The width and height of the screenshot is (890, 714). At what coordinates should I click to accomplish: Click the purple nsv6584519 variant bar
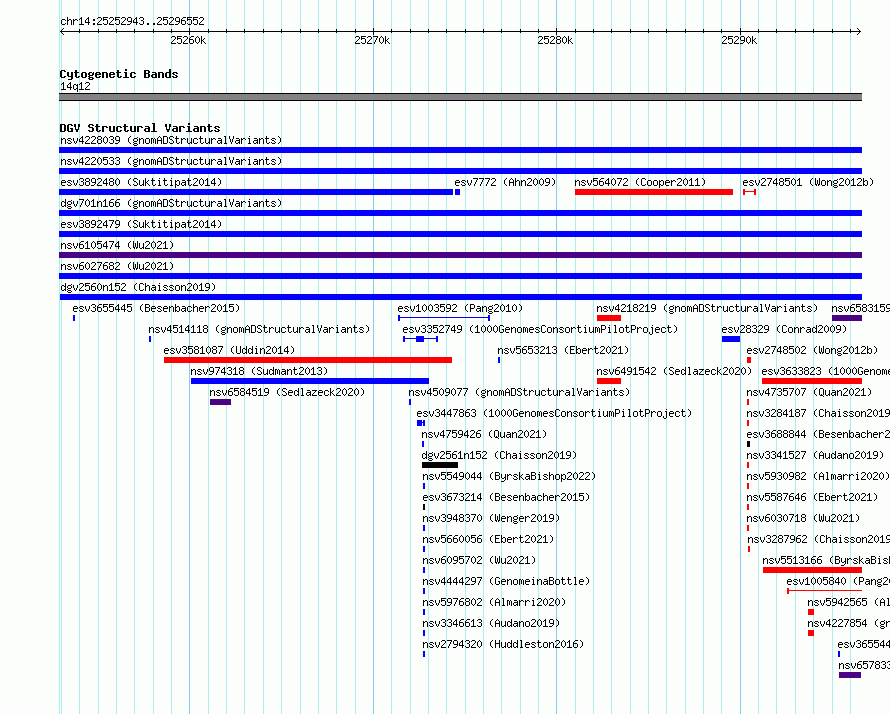[220, 402]
